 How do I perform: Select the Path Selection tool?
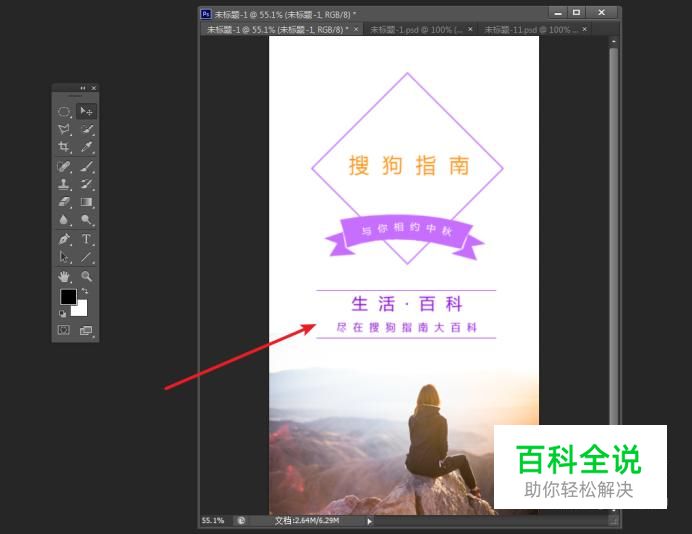64,257
